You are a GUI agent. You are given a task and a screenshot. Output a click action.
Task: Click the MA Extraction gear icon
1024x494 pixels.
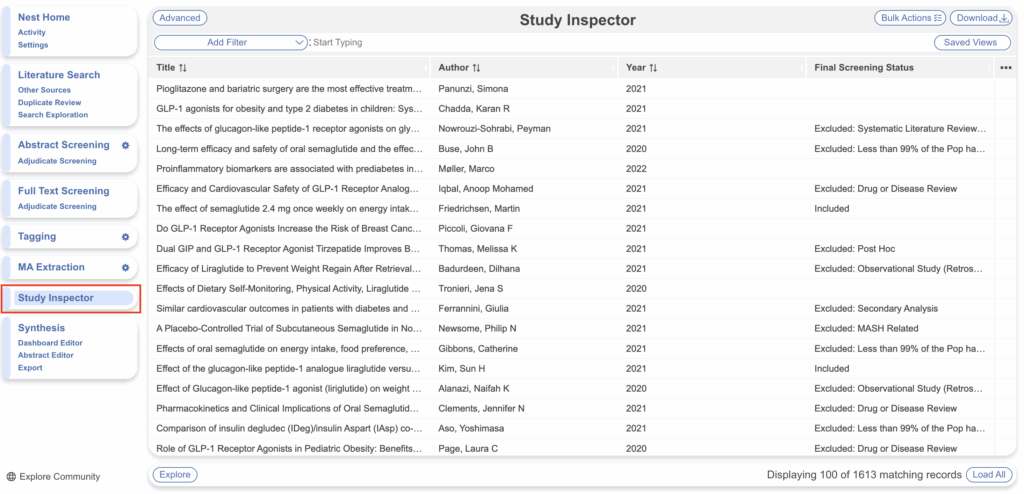(x=125, y=268)
